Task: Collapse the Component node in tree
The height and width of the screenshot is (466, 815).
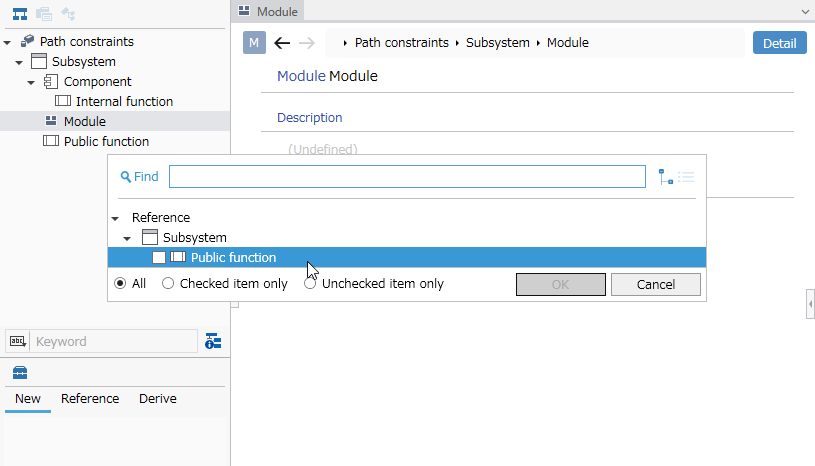Action: click(31, 83)
